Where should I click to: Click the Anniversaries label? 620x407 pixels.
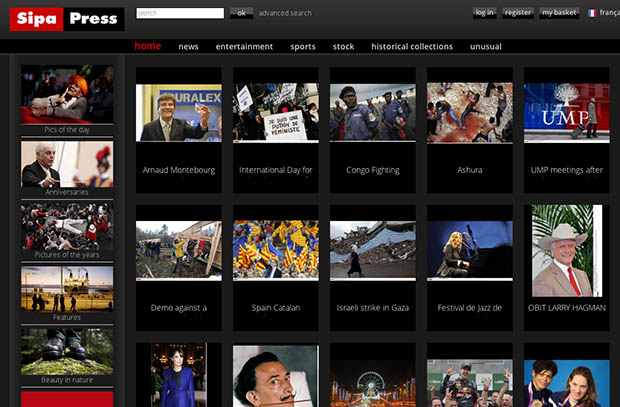coord(67,192)
